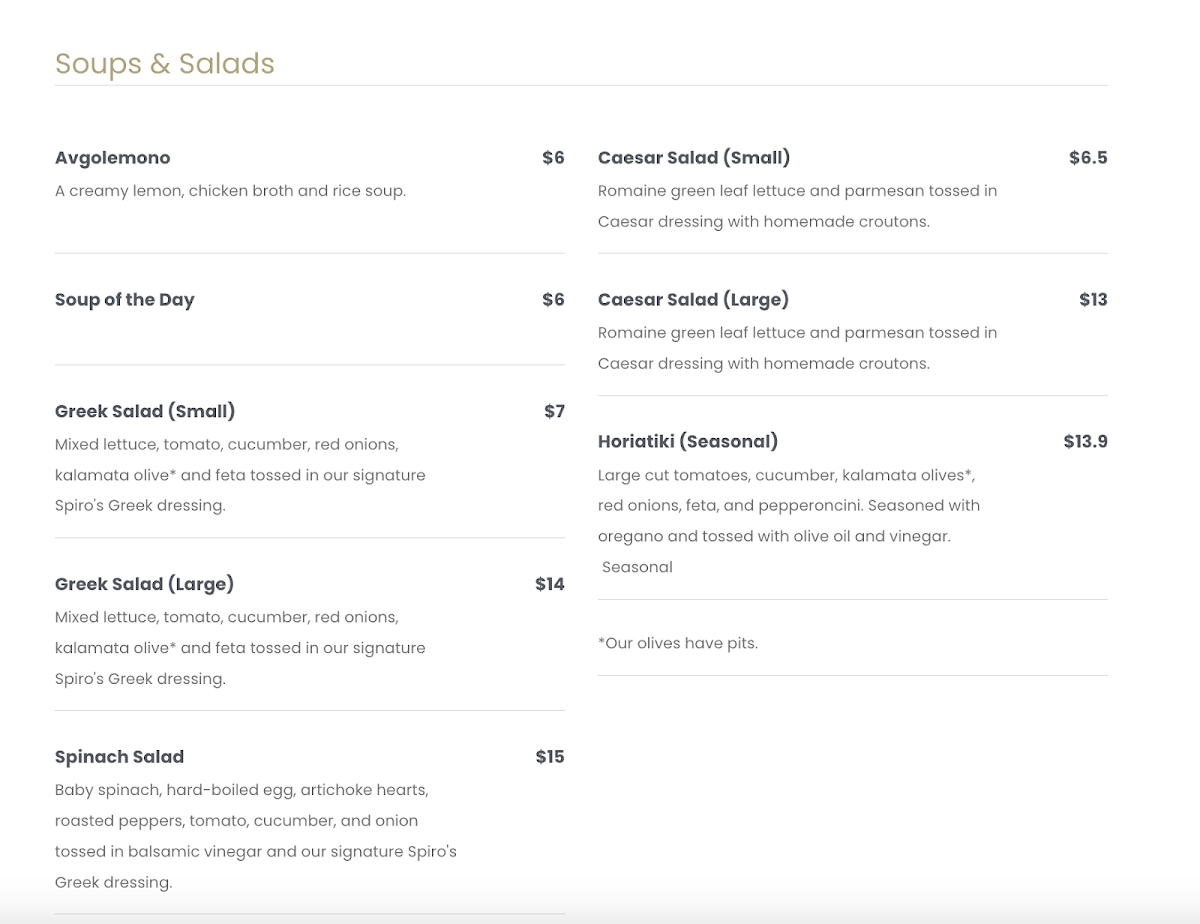
Task: Select the Greek Salad (Large) item title
Action: click(x=144, y=584)
